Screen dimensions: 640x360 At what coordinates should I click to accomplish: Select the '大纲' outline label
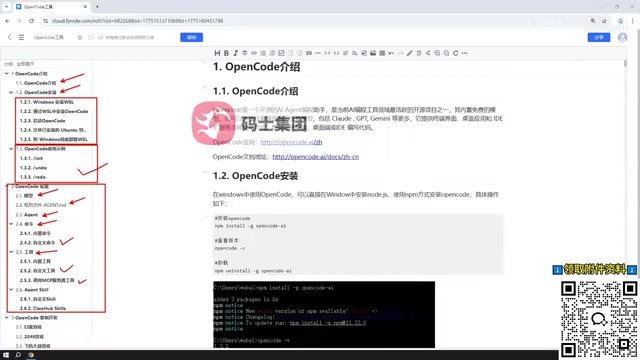(x=9, y=64)
